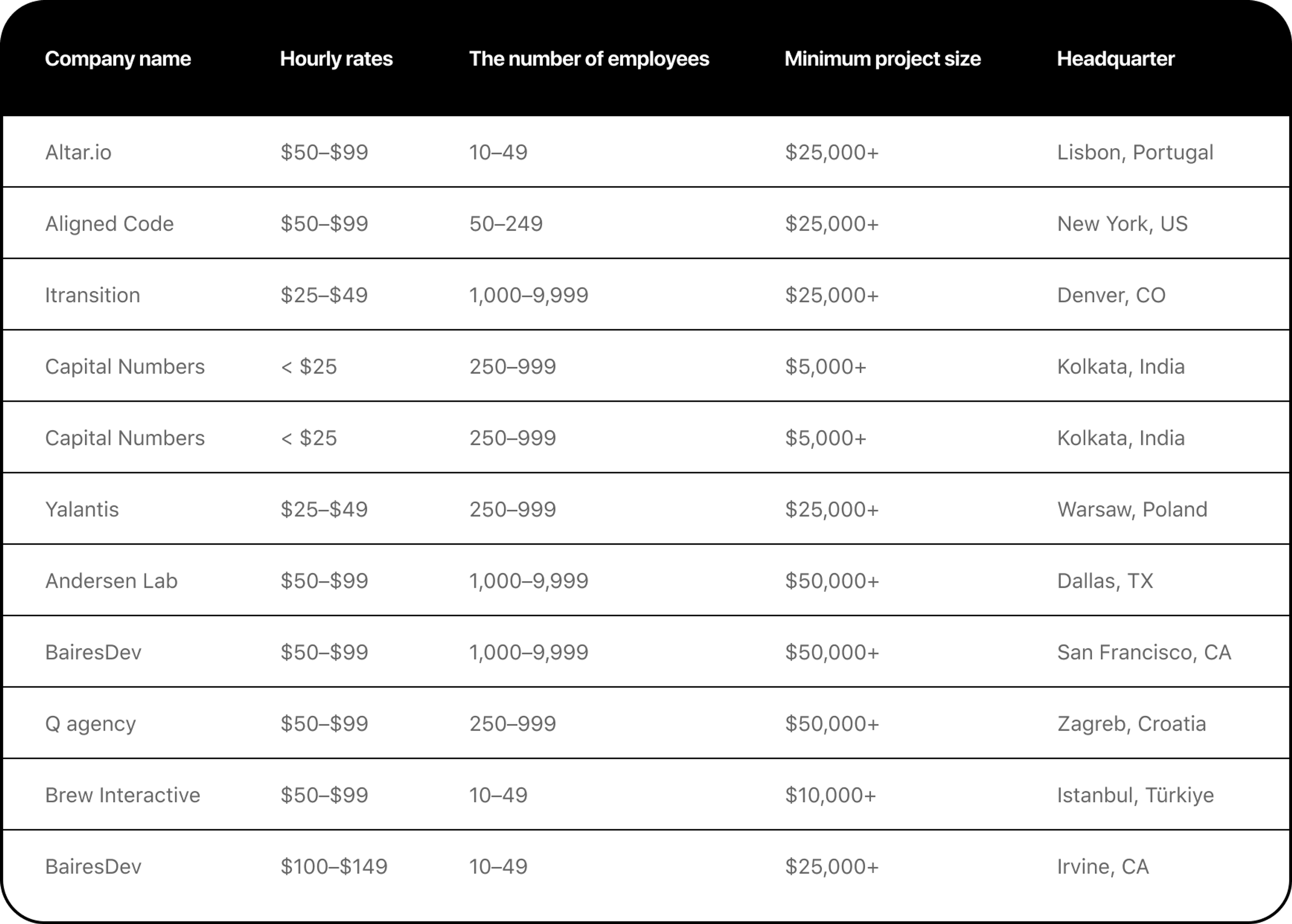Click the Lisbon, Portugal headquarter cell
Viewport: 1292px width, 924px height.
tap(1135, 152)
